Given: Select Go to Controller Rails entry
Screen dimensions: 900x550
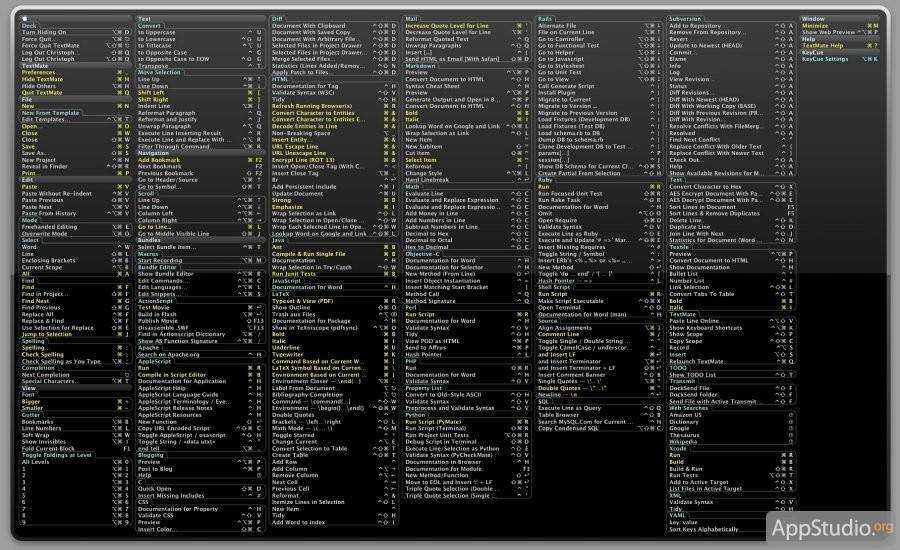Looking at the screenshot, I should [x=561, y=39].
